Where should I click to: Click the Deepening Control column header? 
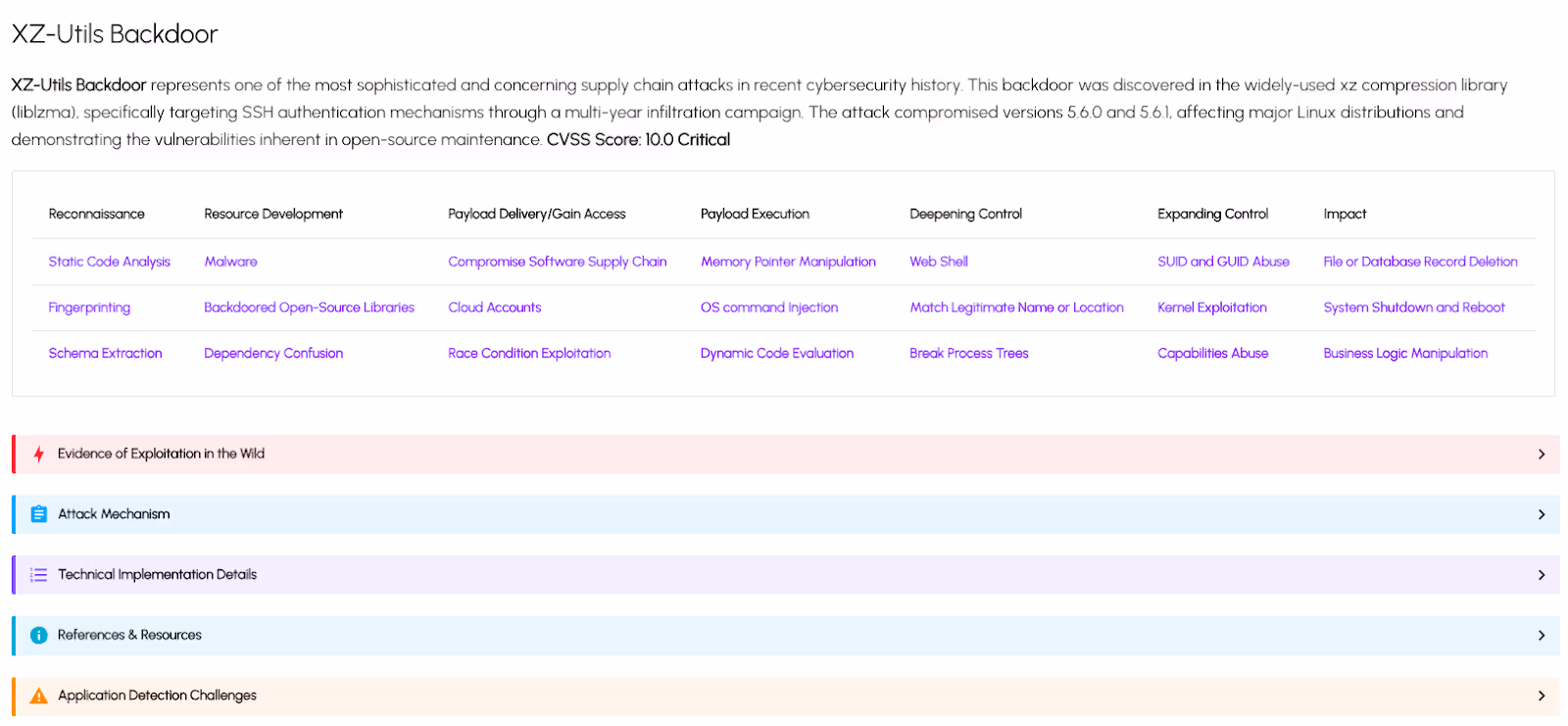965,214
